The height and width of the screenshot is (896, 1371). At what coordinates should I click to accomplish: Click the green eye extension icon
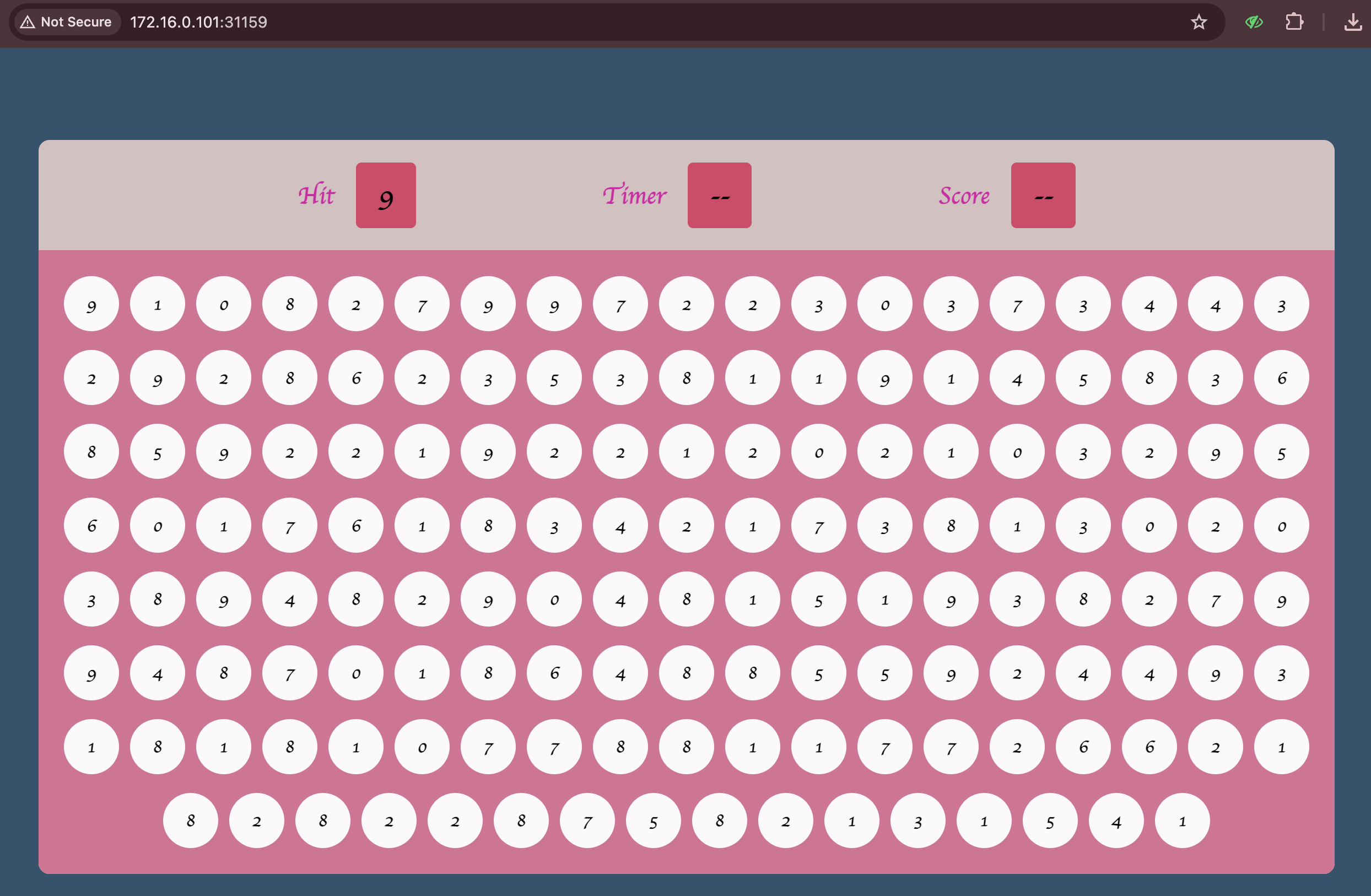[1254, 22]
